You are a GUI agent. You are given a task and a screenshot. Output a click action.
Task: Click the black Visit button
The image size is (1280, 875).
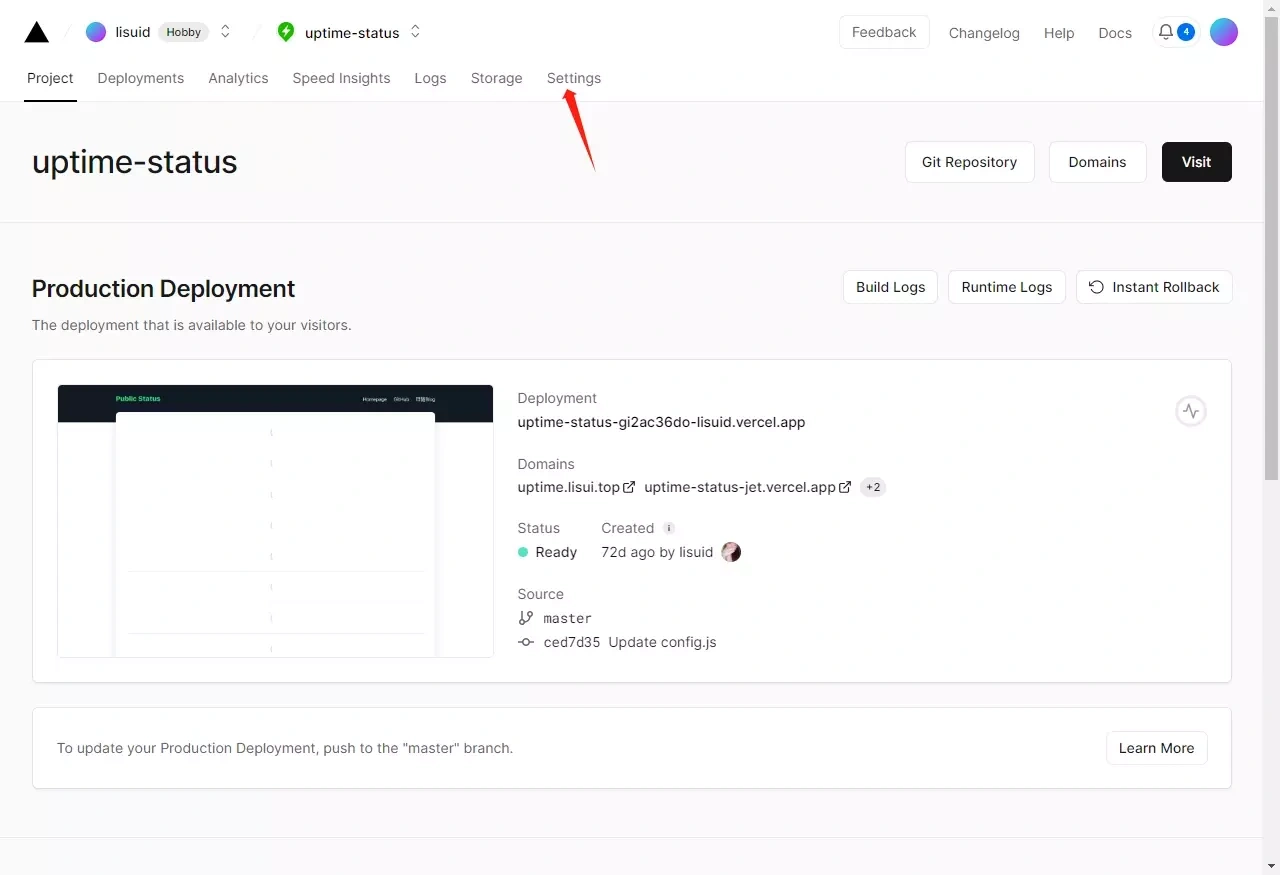pos(1196,162)
